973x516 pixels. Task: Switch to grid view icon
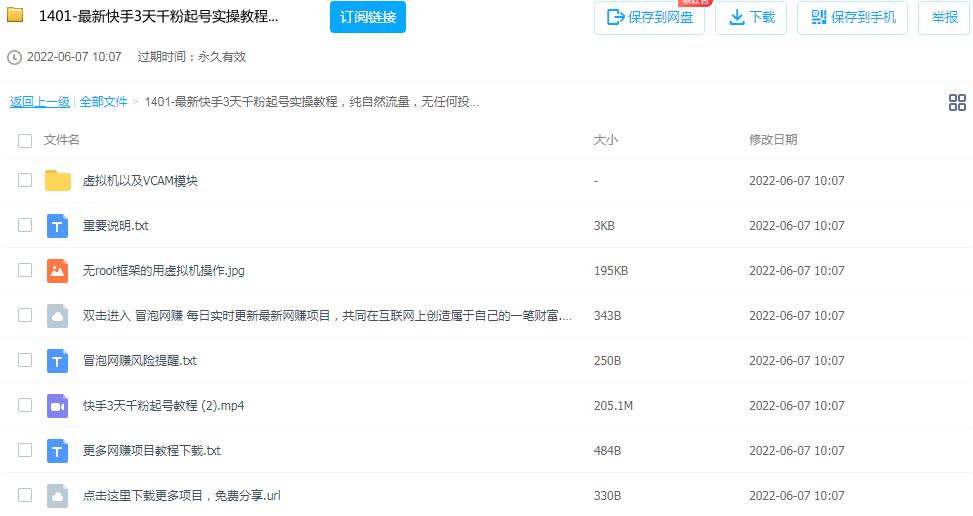[x=957, y=102]
